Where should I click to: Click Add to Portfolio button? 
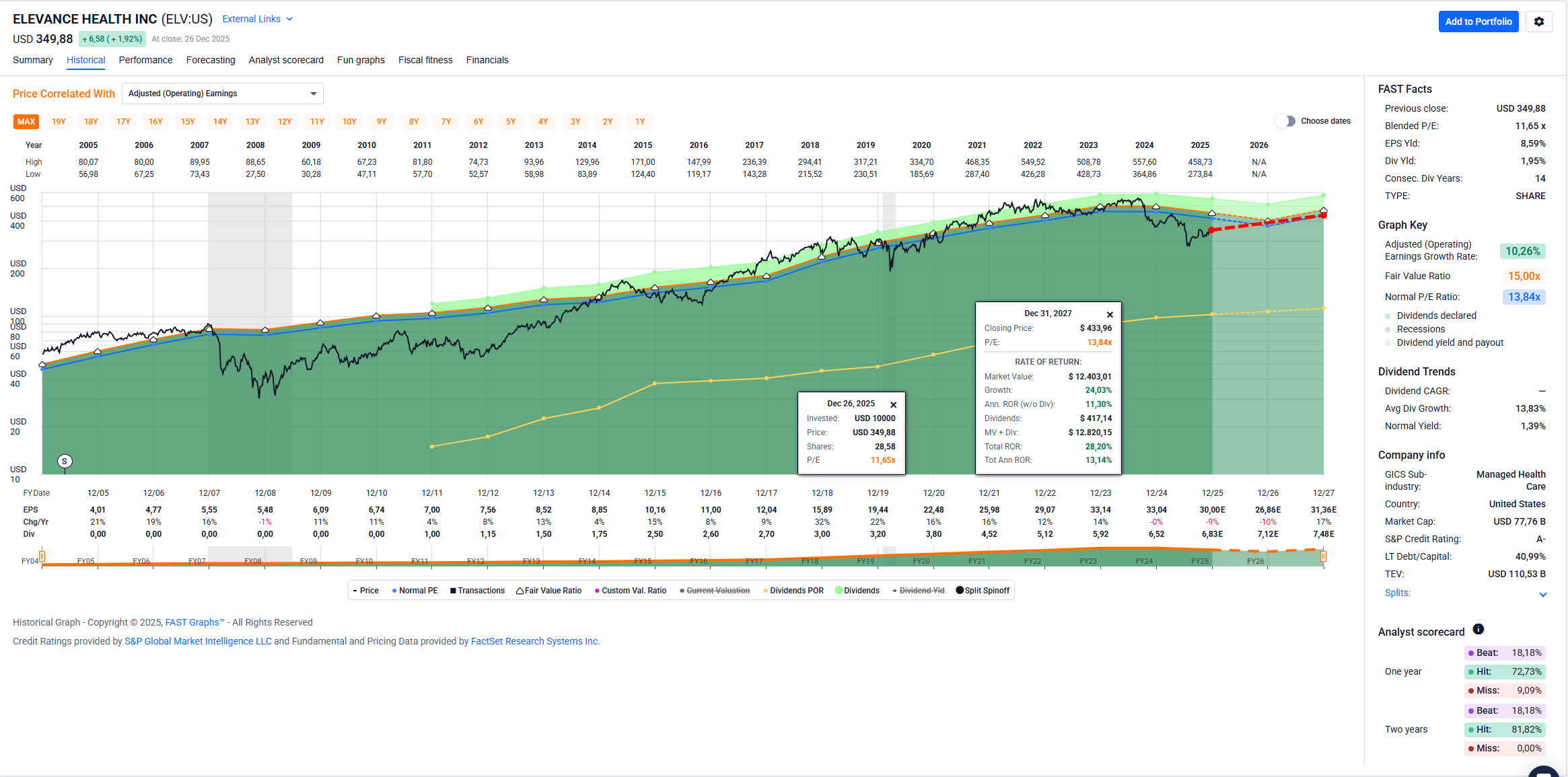tap(1478, 22)
